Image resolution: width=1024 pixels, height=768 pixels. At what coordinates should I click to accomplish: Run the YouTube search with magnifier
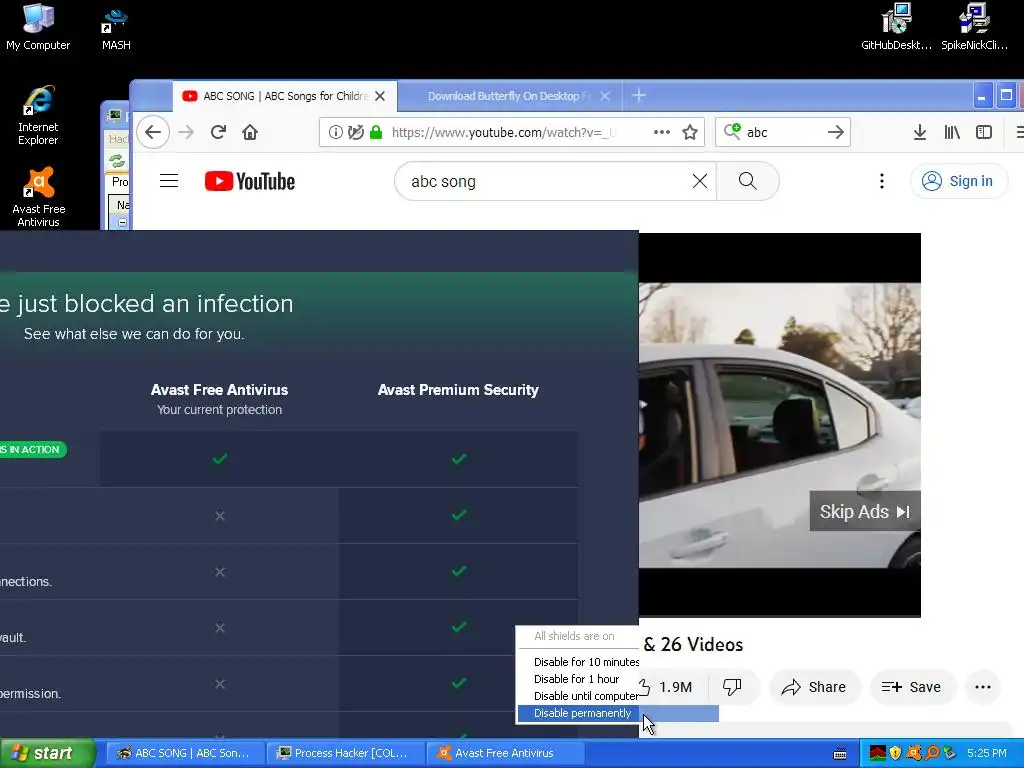(x=748, y=181)
